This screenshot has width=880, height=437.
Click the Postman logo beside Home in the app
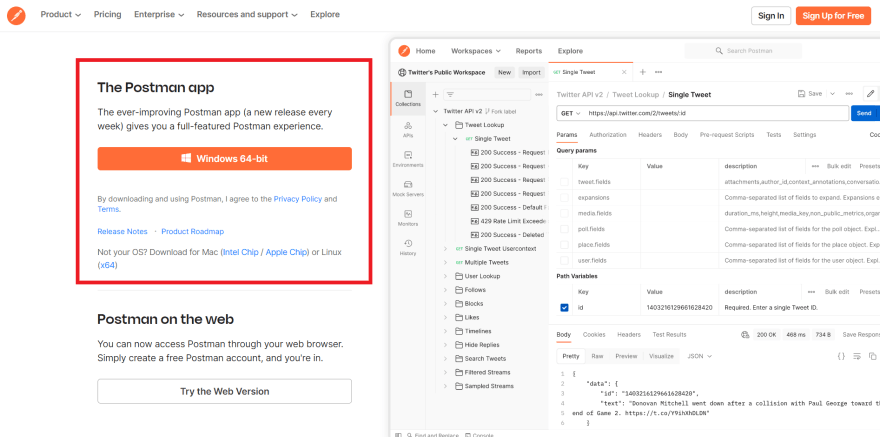coord(404,51)
